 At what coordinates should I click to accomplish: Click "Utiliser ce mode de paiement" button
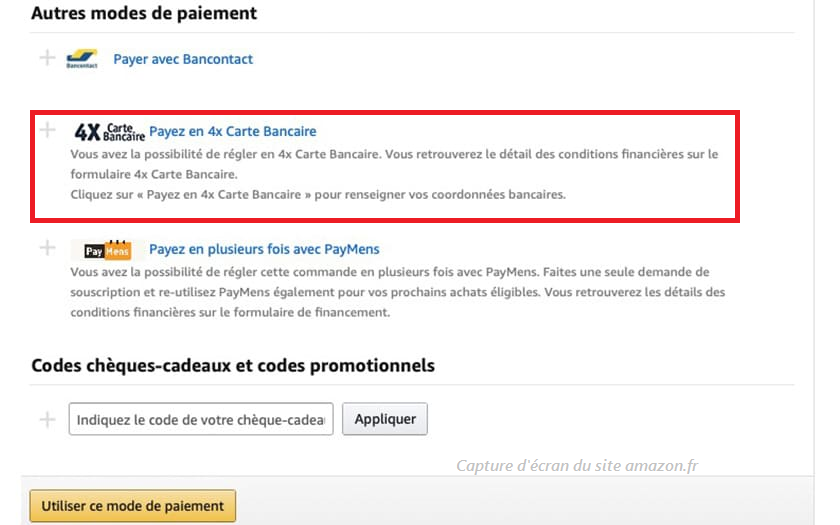[x=133, y=506]
